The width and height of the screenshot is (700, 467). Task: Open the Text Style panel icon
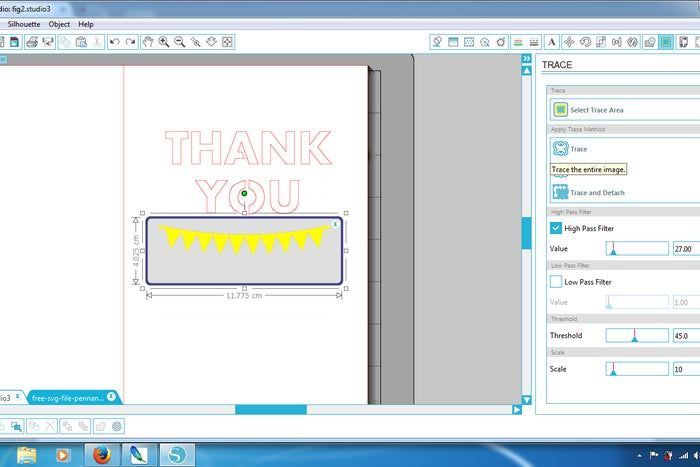pyautogui.click(x=551, y=42)
